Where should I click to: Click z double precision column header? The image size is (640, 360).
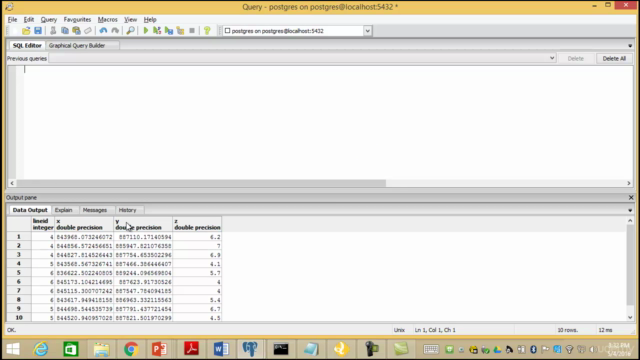click(x=197, y=224)
